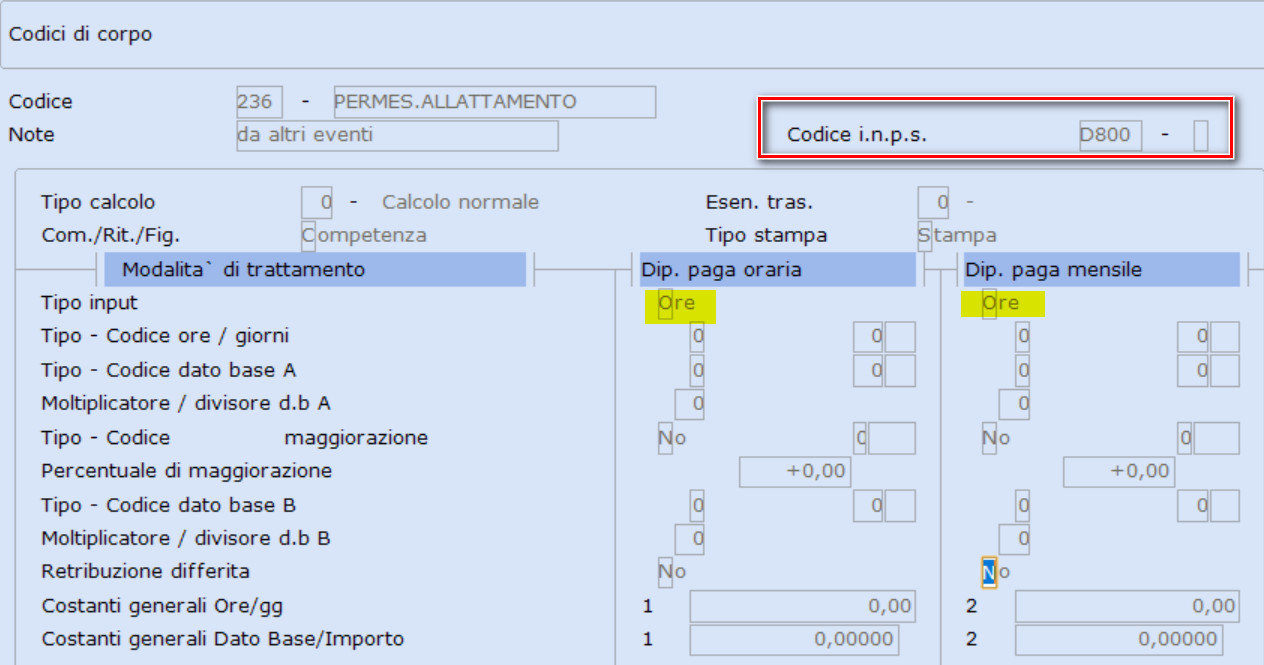Focus the Tipo stampa field showing Stampa
This screenshot has height=665, width=1264.
[925, 236]
